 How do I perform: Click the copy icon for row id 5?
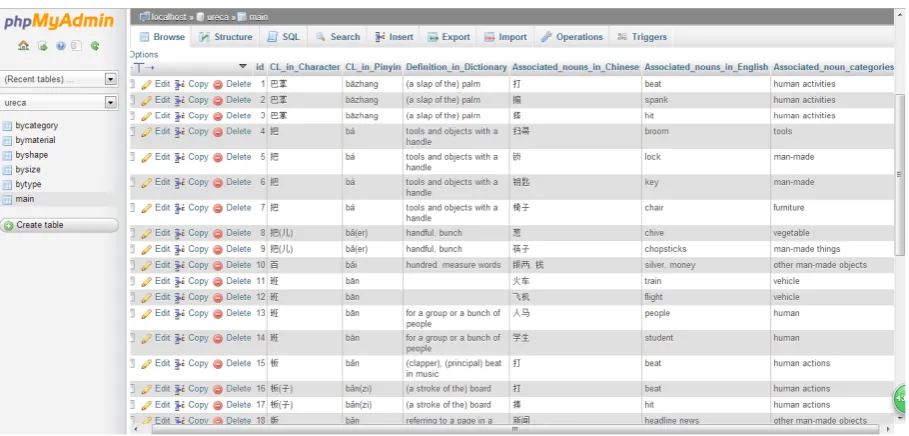pyautogui.click(x=180, y=157)
